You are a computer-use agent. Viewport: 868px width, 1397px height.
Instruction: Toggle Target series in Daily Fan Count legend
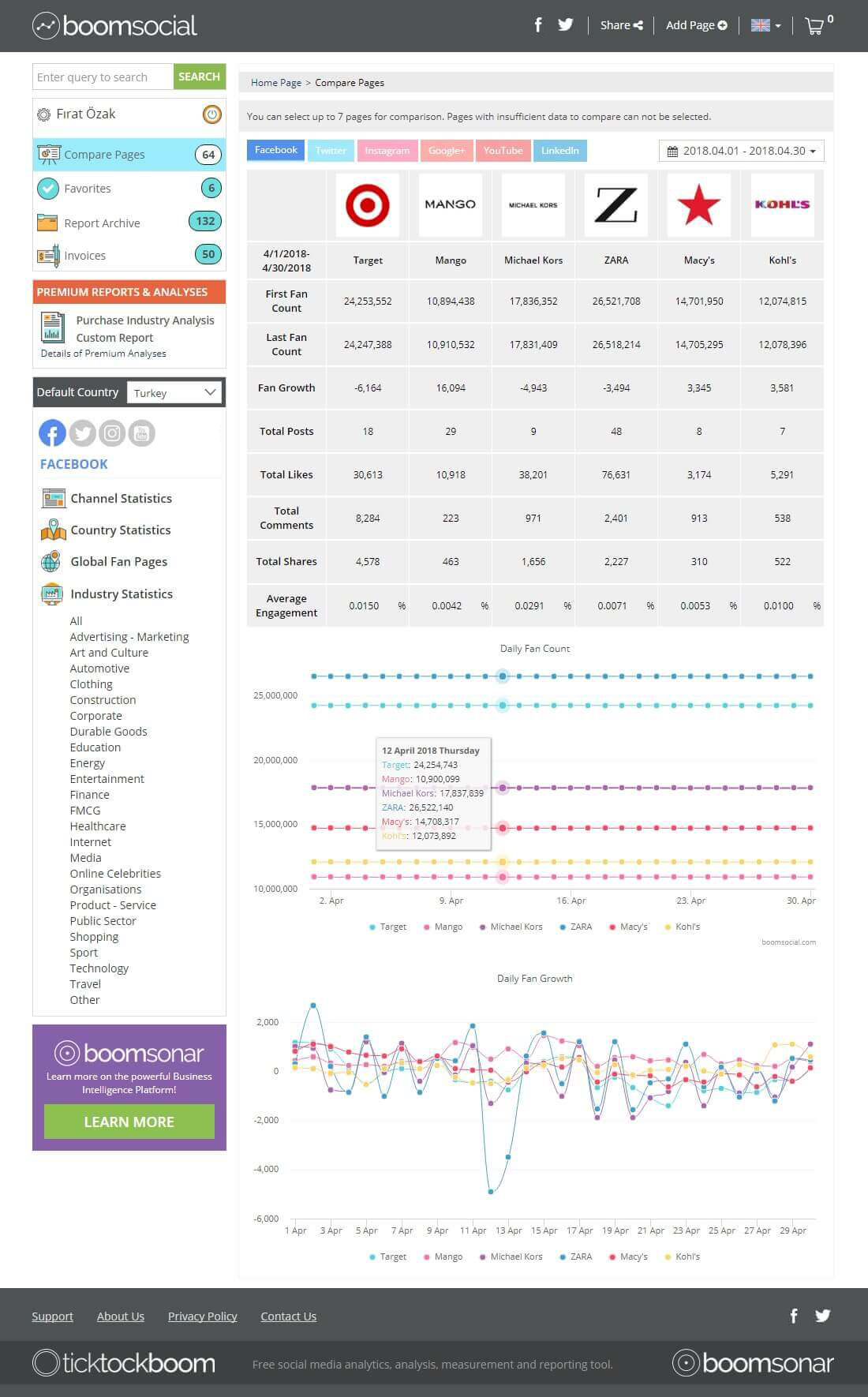point(387,927)
